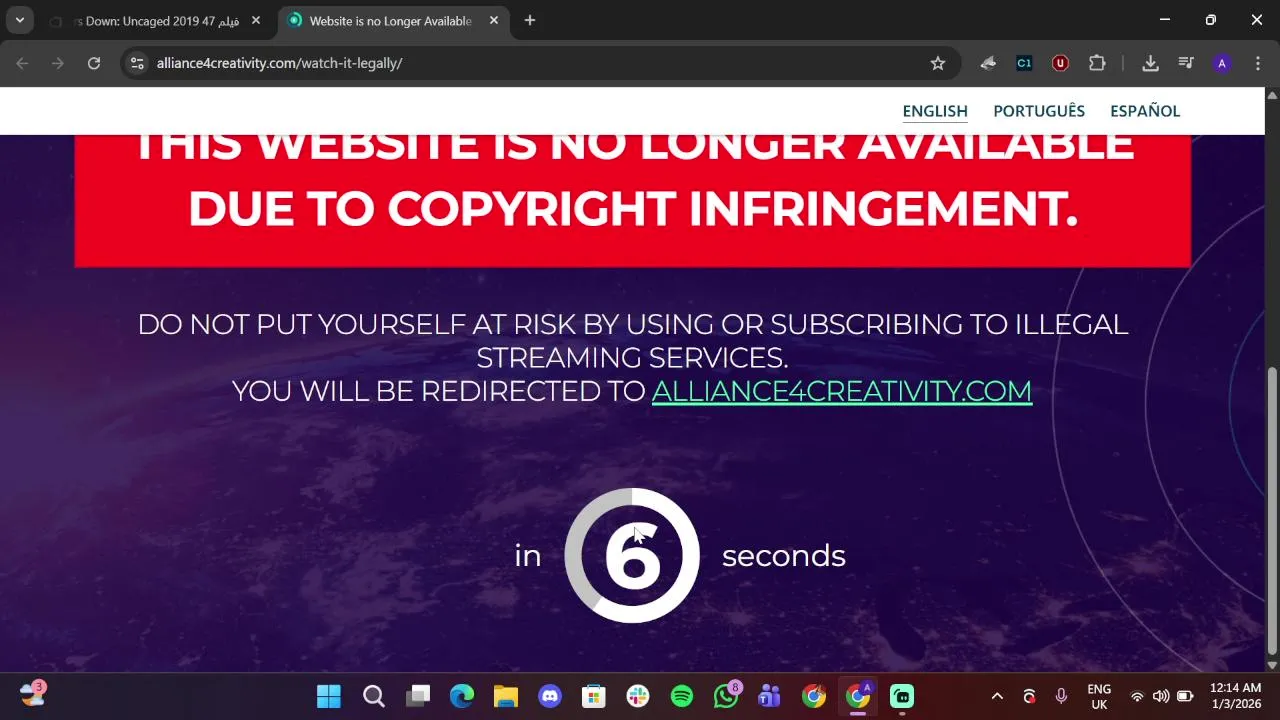Open the Wi-Fi network tray icon

tap(1137, 697)
